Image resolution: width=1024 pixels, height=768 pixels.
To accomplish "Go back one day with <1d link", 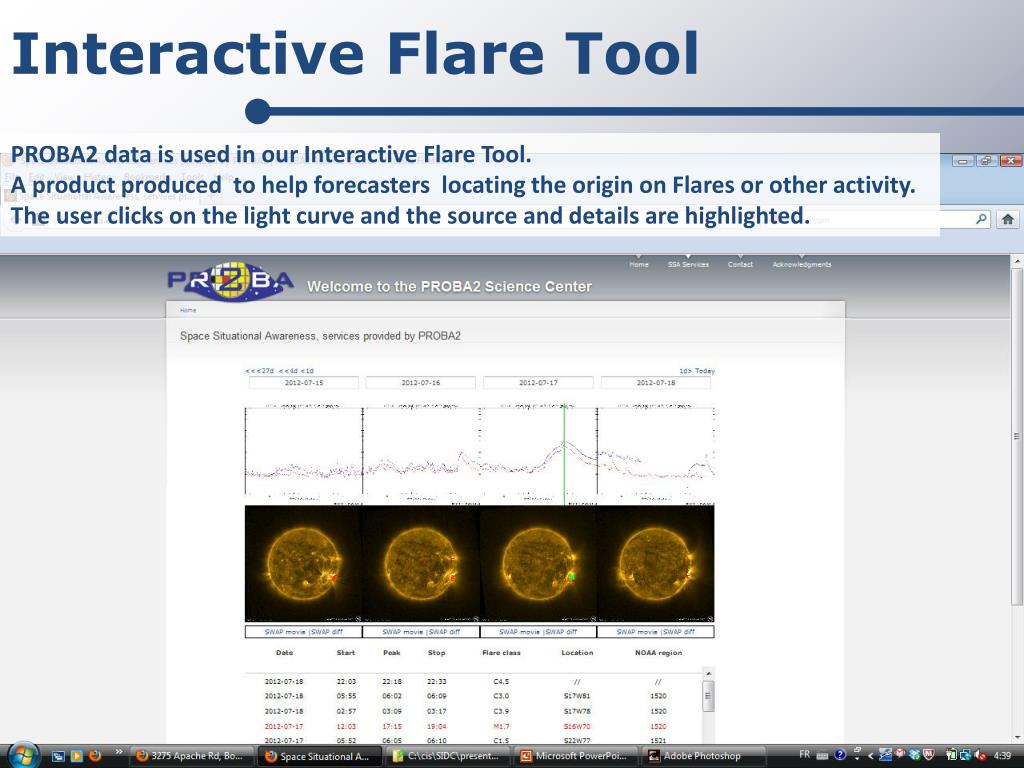I will point(307,371).
